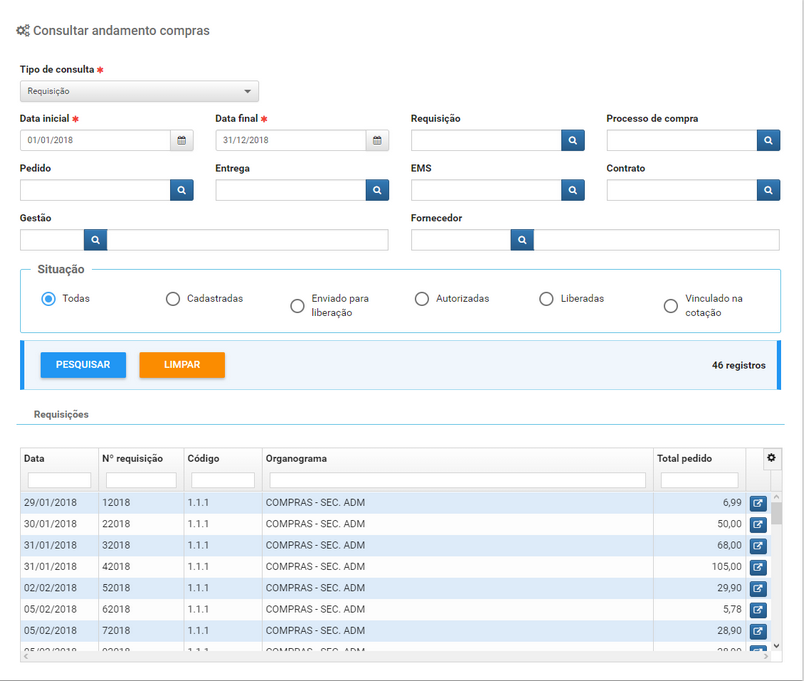Image resolution: width=804 pixels, height=681 pixels.
Task: Click PESQUISAR button
Action: [x=83, y=365]
